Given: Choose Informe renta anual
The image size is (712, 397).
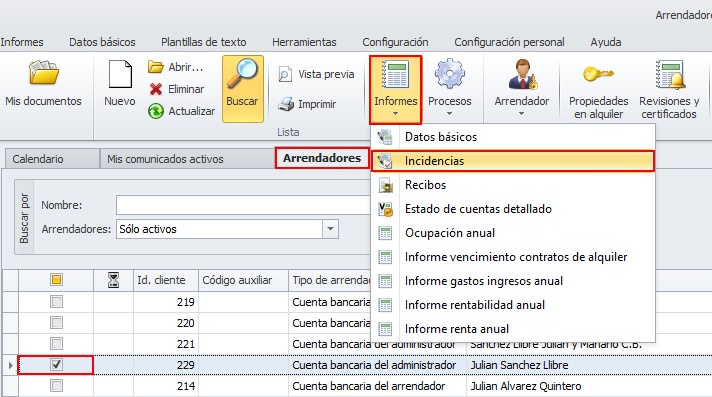Looking at the screenshot, I should [x=513, y=329].
